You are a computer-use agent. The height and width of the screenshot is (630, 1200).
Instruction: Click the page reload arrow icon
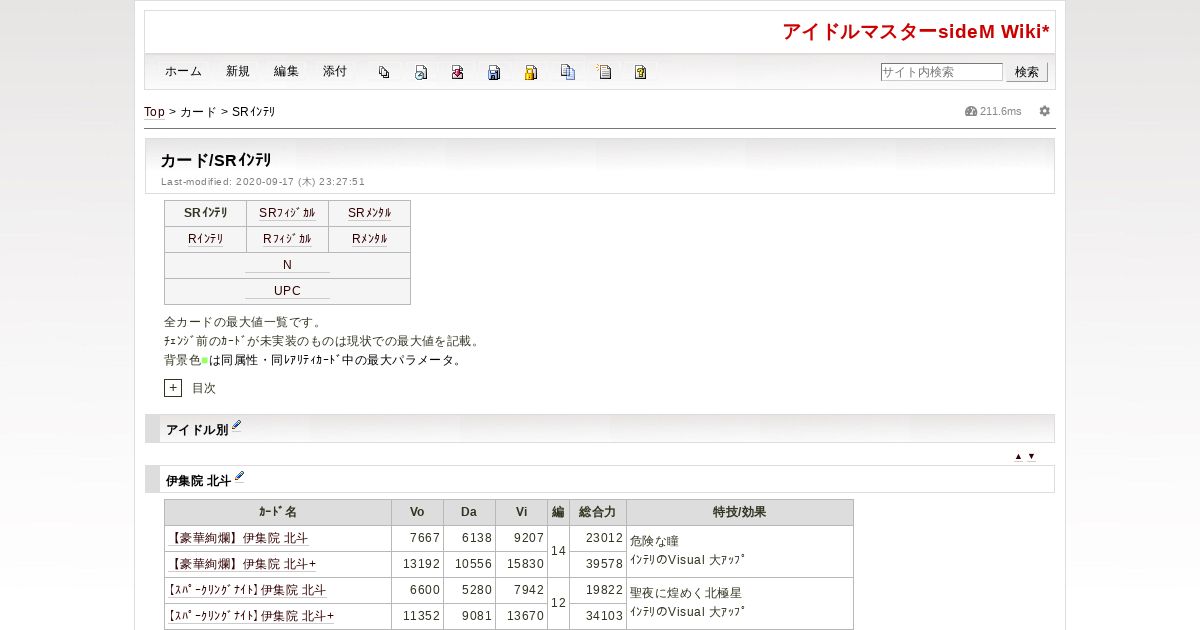421,72
